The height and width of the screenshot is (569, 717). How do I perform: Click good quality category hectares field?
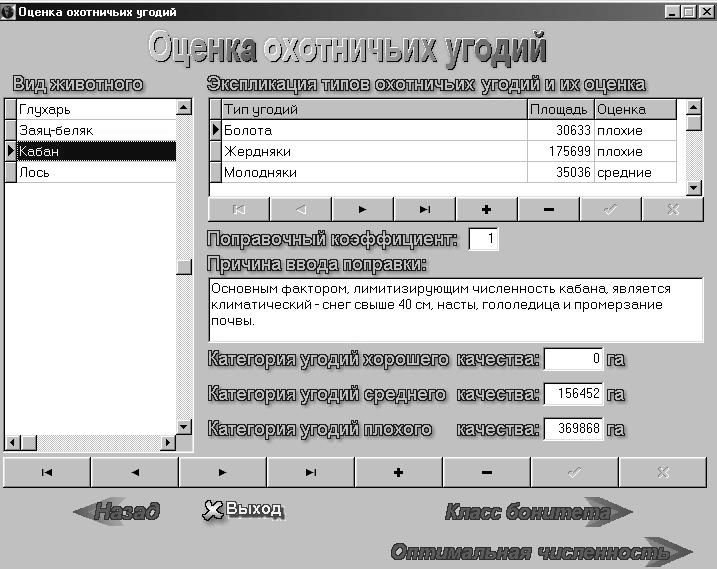coord(573,359)
